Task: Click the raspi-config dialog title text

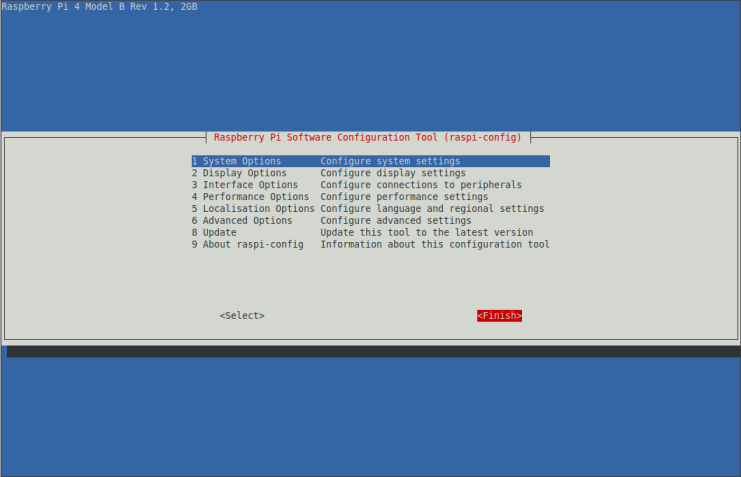Action: [368, 137]
